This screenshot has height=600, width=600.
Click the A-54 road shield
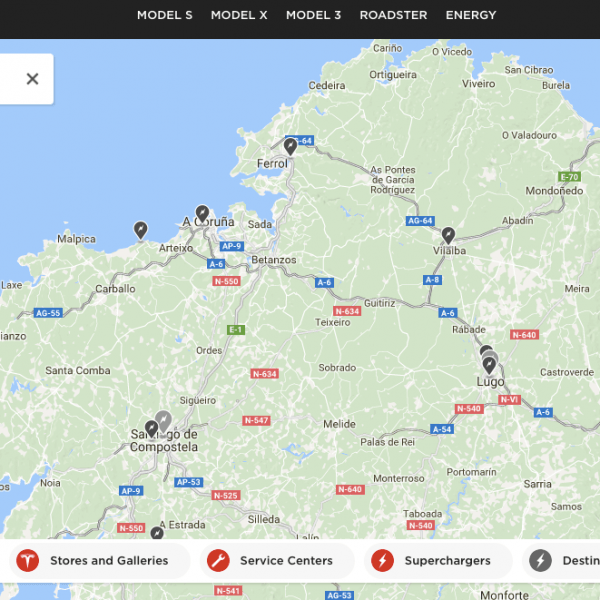tap(442, 429)
